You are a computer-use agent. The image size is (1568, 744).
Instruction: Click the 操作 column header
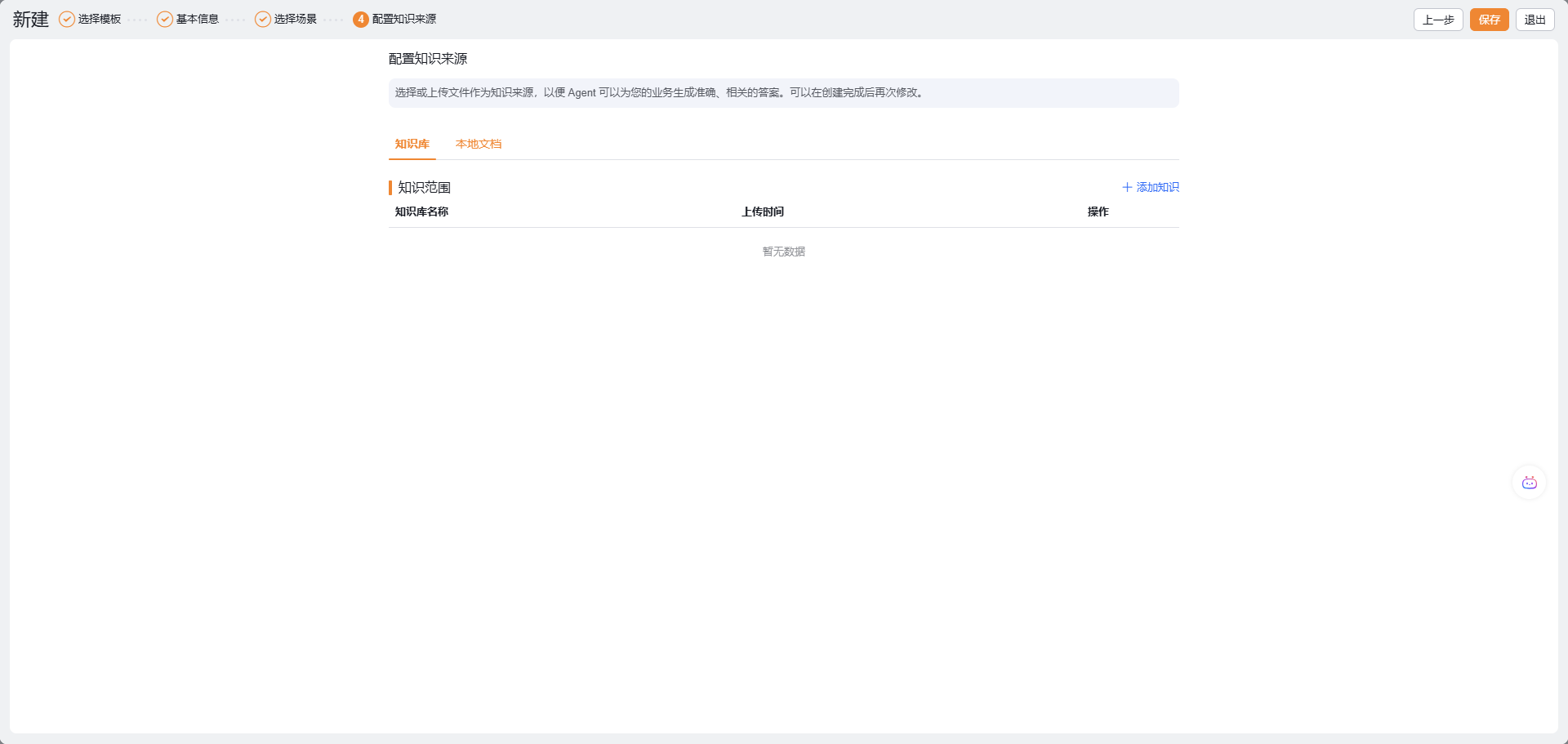1098,212
